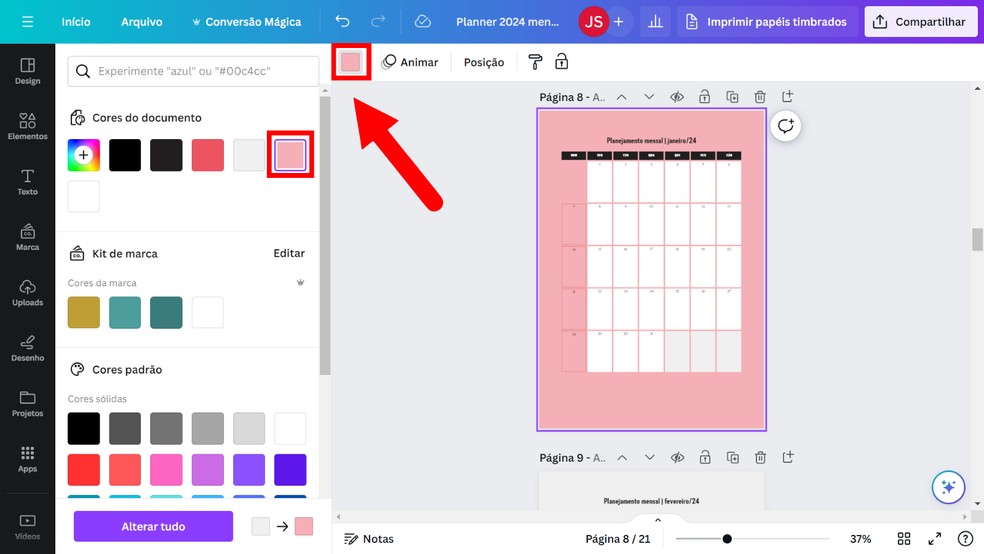
Task: Open the Vídeos sidebar panel
Action: click(28, 526)
